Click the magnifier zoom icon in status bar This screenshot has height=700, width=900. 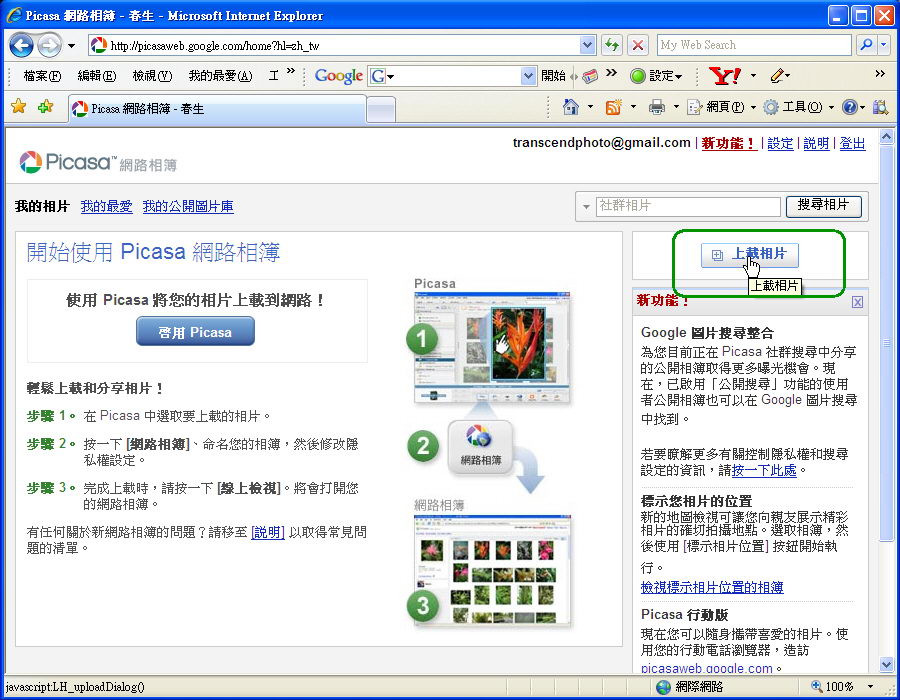816,686
